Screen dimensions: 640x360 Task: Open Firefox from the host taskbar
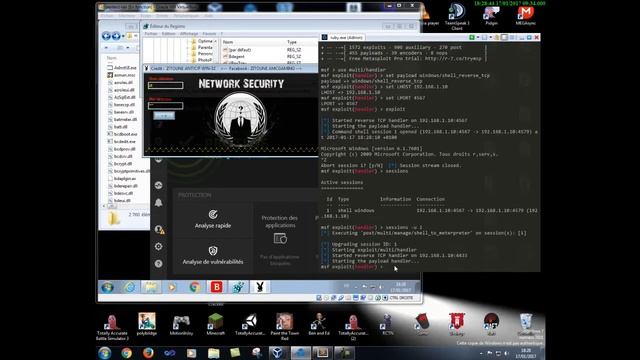pyautogui.click(x=148, y=353)
